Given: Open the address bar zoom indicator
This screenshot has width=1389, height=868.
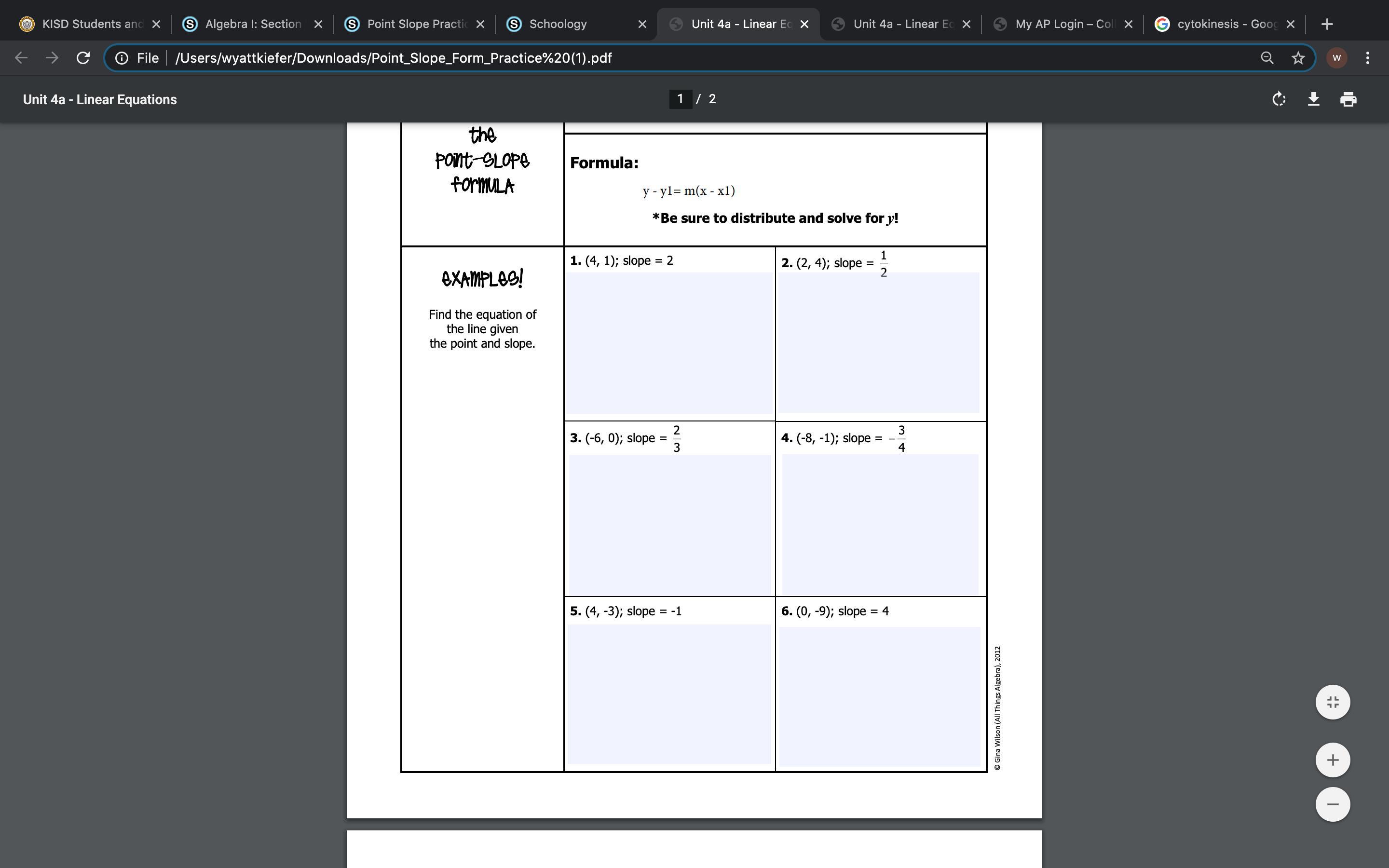Looking at the screenshot, I should tap(1267, 58).
